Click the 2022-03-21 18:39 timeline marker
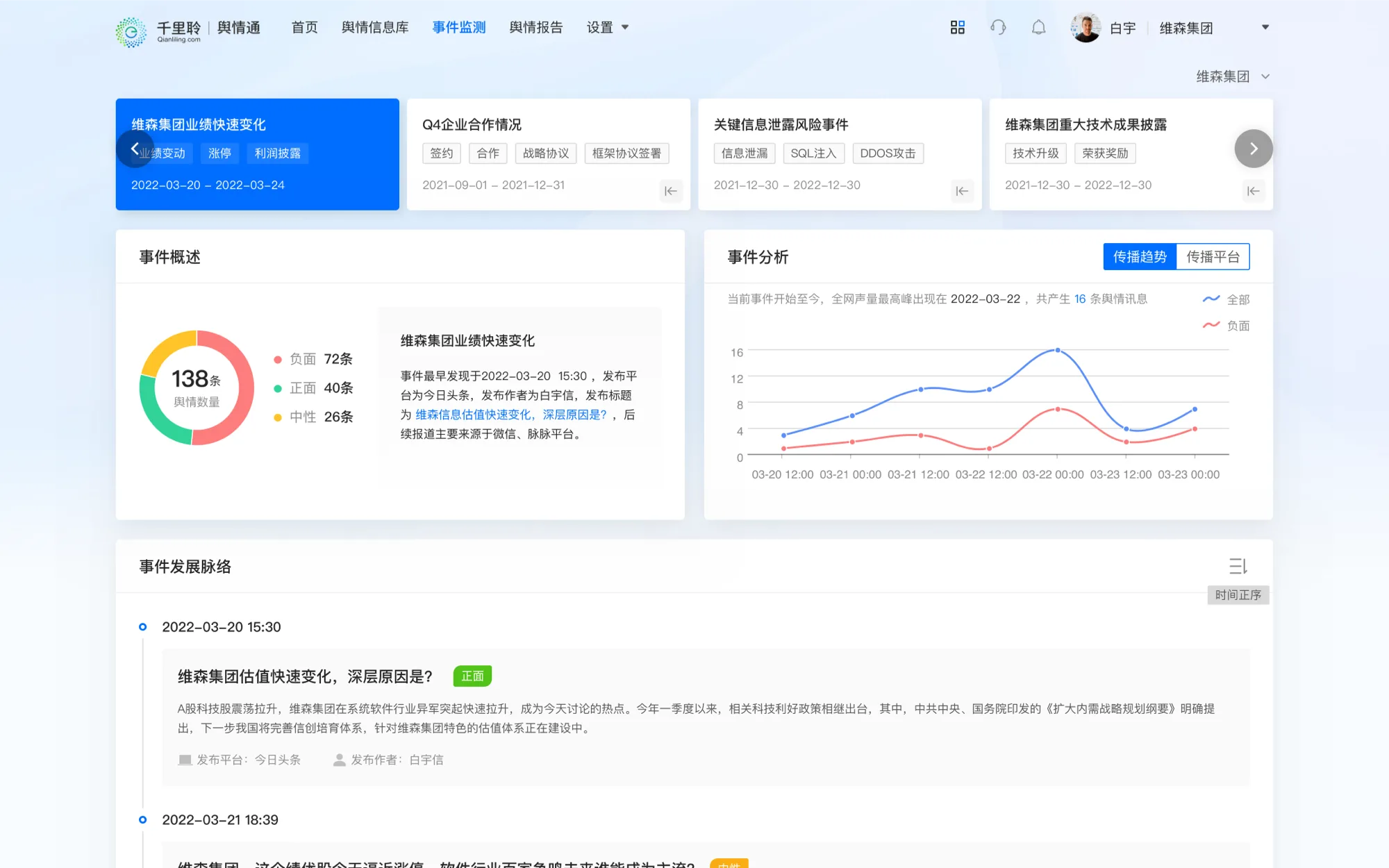The height and width of the screenshot is (868, 1389). coord(142,820)
